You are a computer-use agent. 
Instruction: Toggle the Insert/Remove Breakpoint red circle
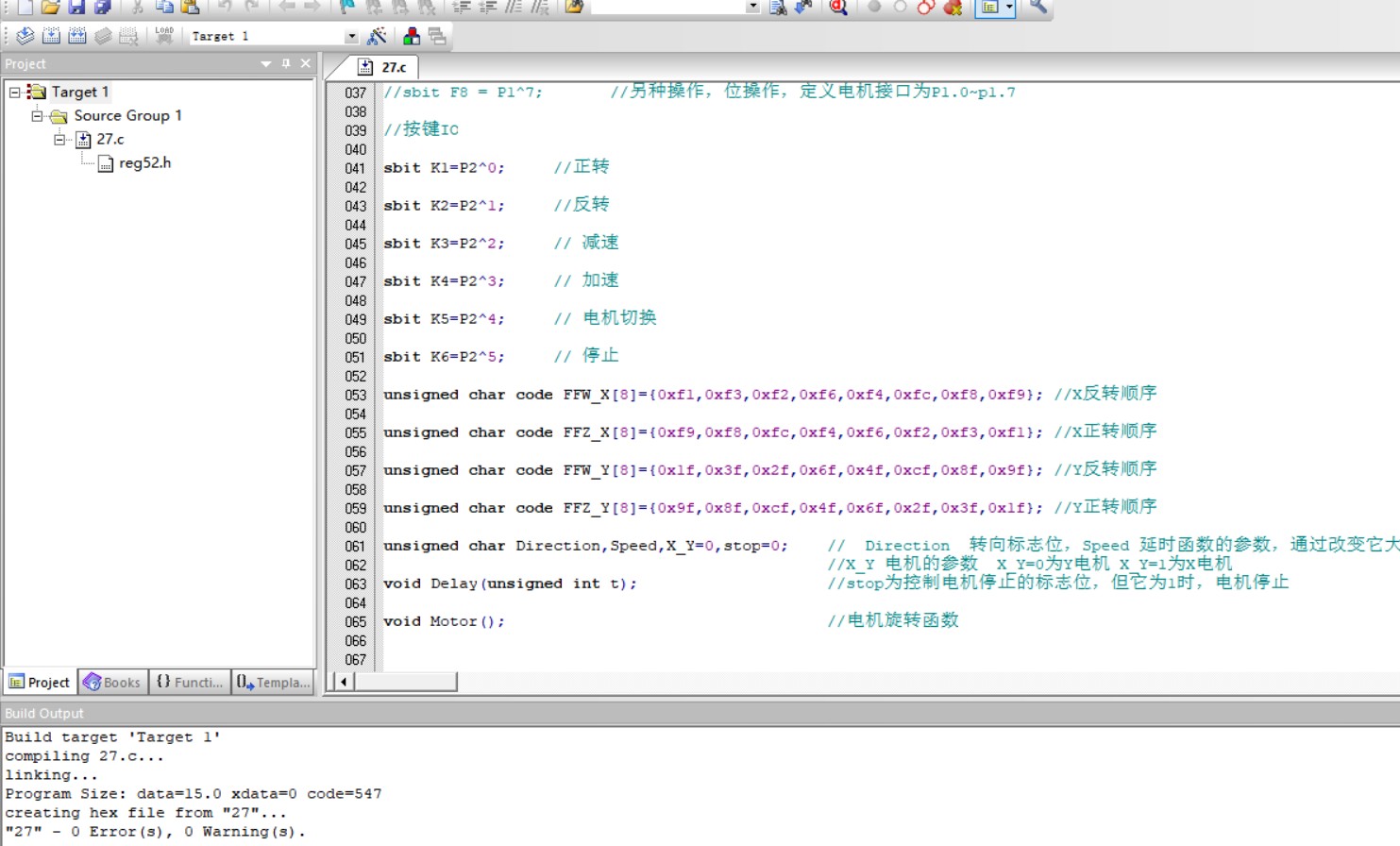pos(874,7)
